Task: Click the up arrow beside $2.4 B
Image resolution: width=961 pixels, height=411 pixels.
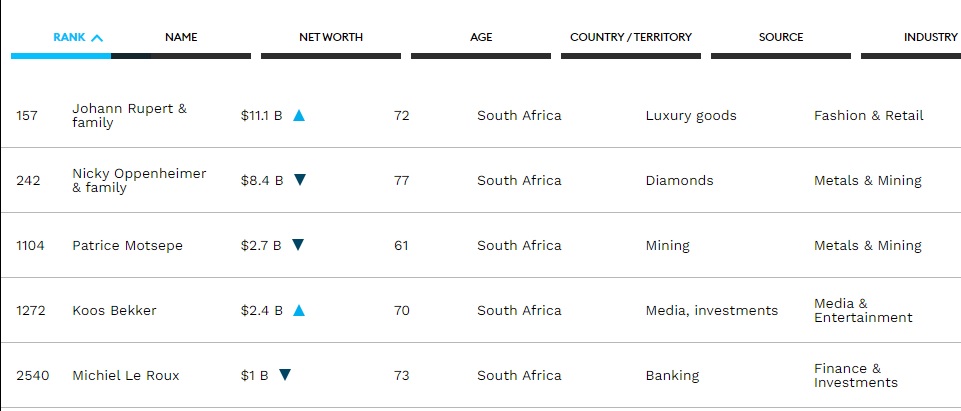Action: click(x=298, y=310)
